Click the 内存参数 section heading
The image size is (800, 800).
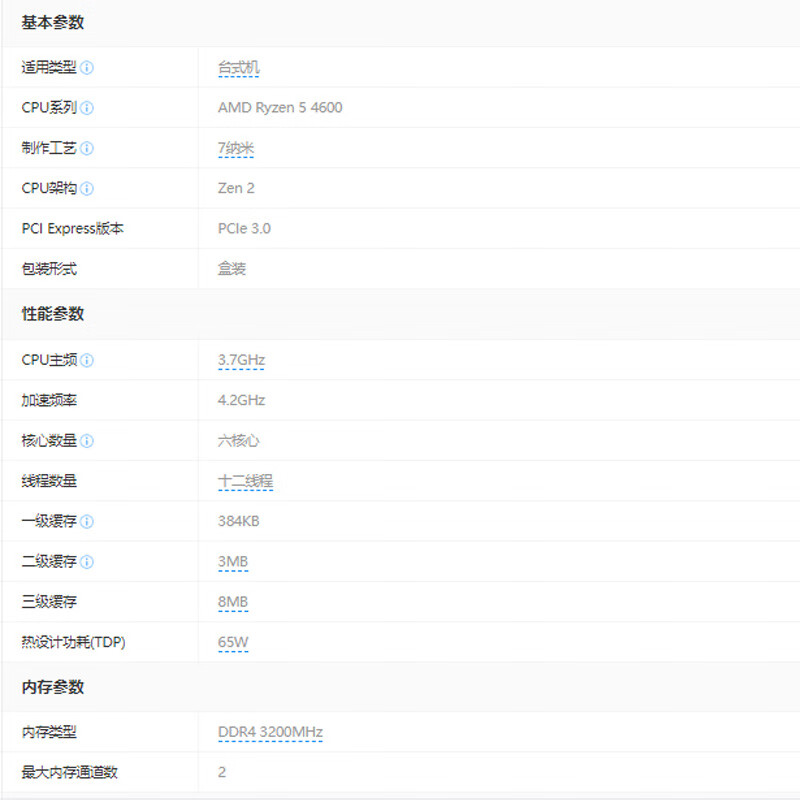[53, 687]
